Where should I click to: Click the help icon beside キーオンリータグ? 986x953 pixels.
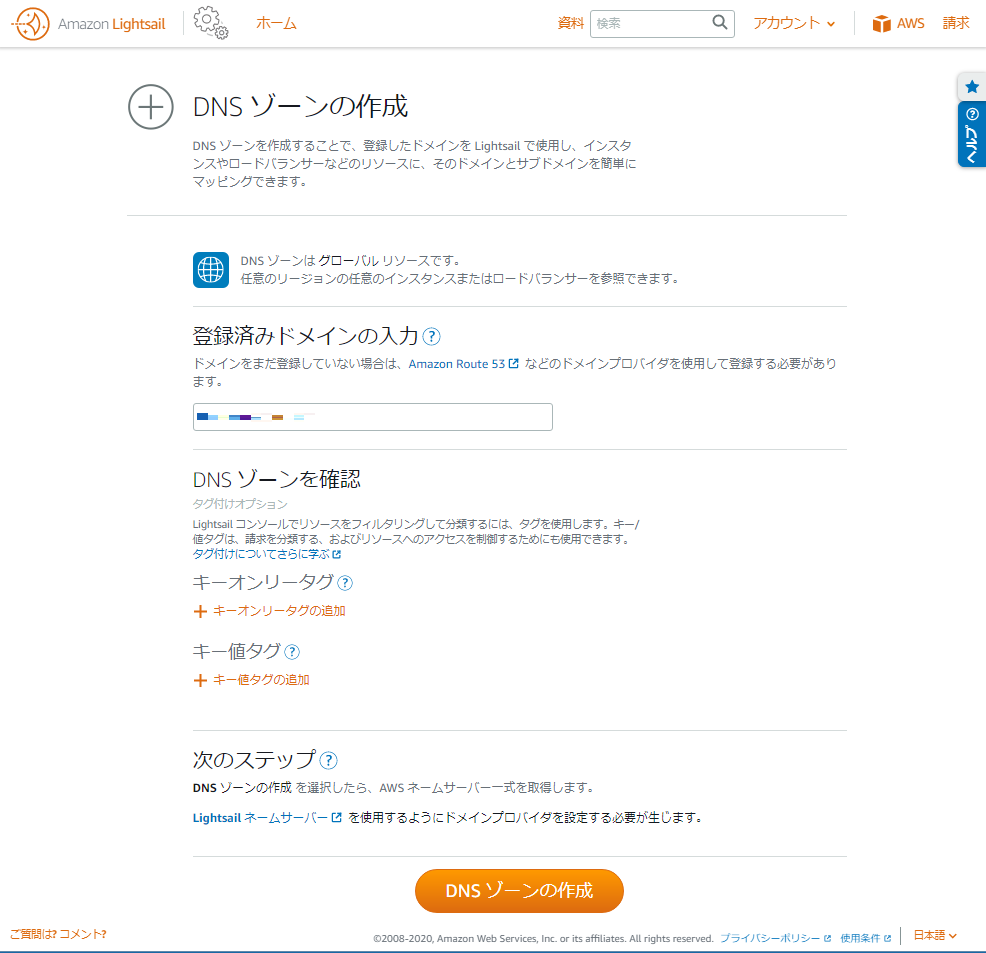pos(345,583)
